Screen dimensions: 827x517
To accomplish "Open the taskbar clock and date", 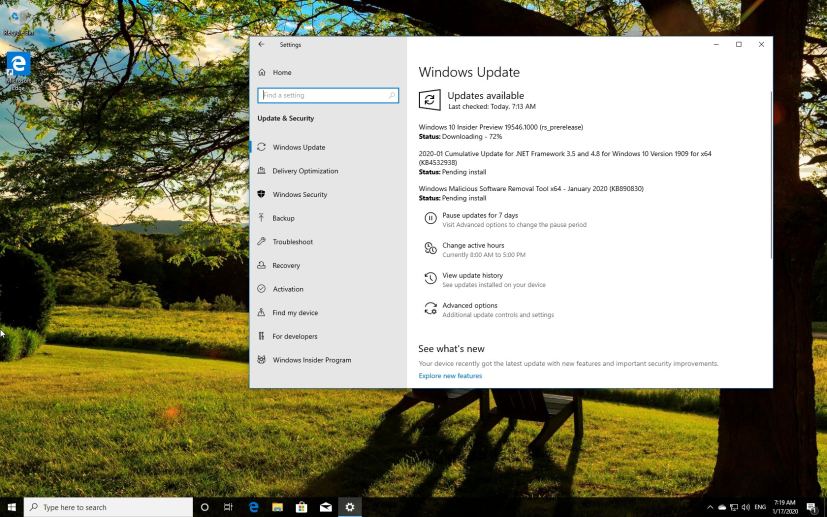I will pyautogui.click(x=784, y=507).
